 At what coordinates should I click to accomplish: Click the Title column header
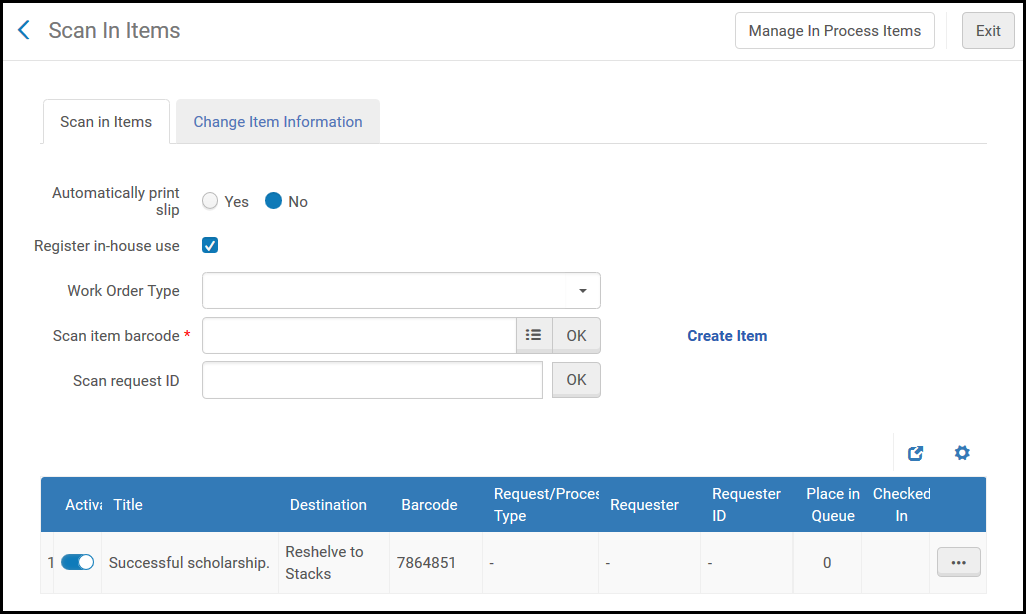tap(129, 505)
